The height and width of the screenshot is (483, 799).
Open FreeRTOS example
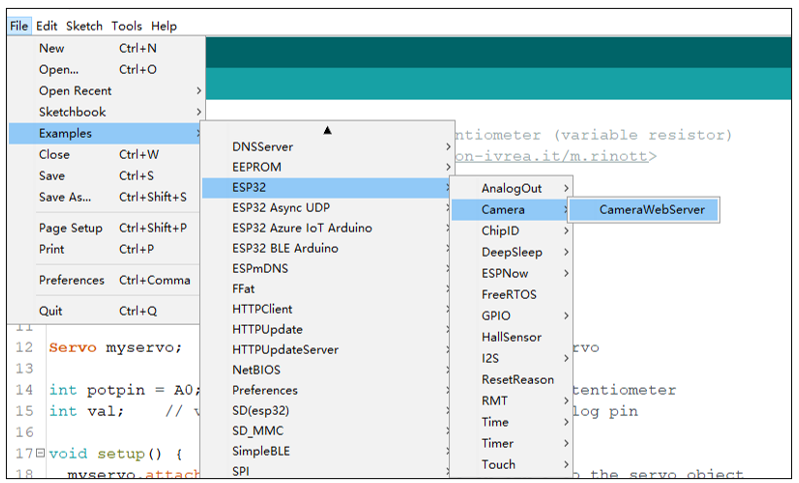pyautogui.click(x=512, y=294)
